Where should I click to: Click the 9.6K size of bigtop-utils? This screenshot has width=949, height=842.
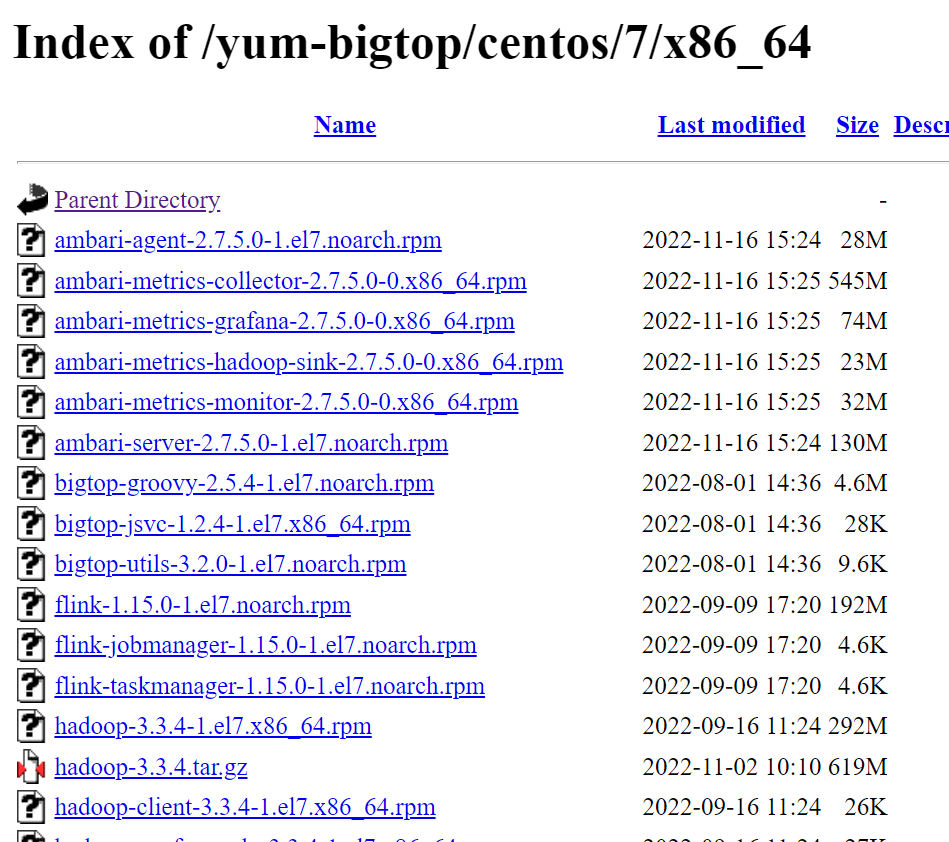[862, 564]
